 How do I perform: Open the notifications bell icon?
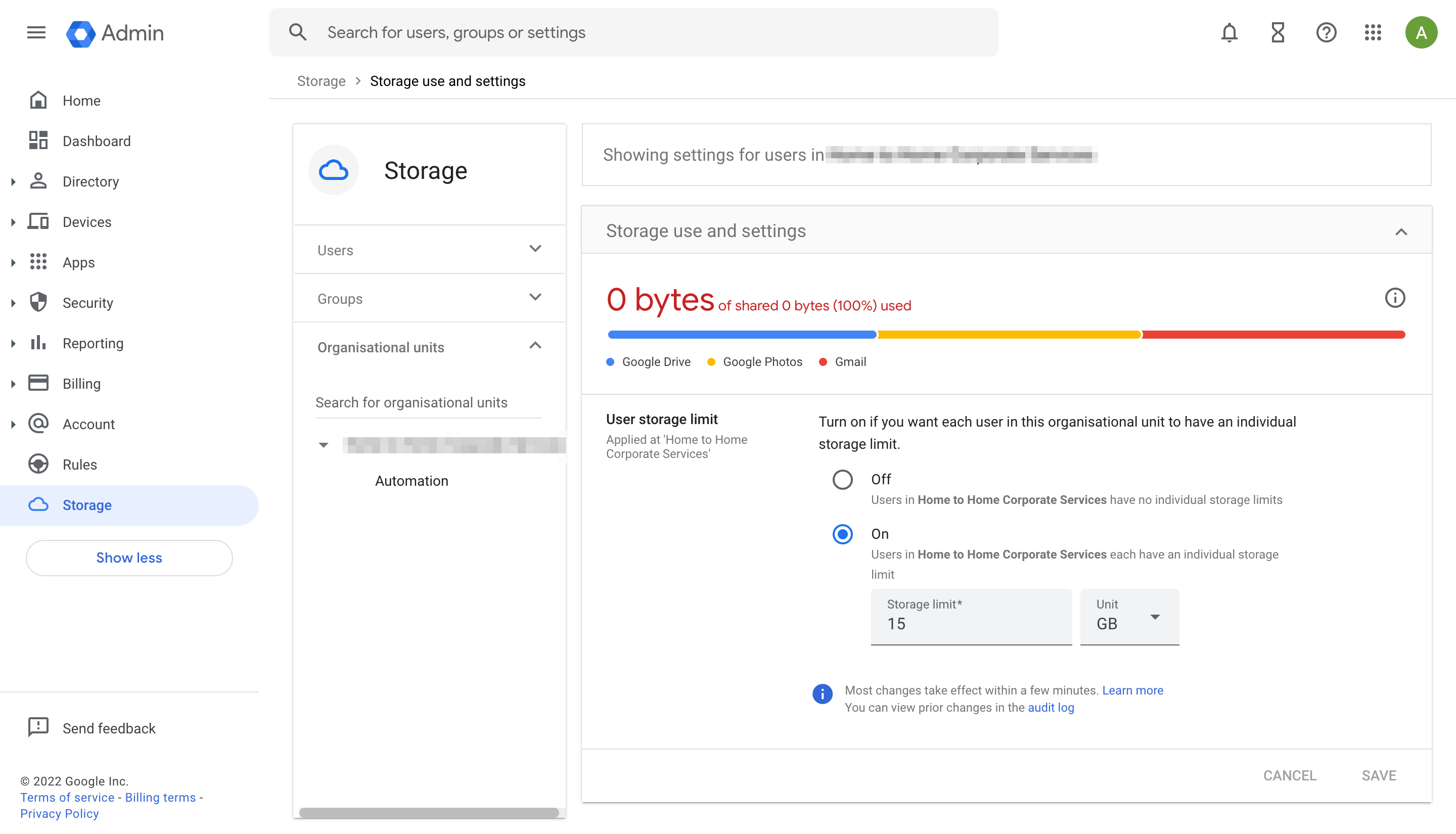1229,33
